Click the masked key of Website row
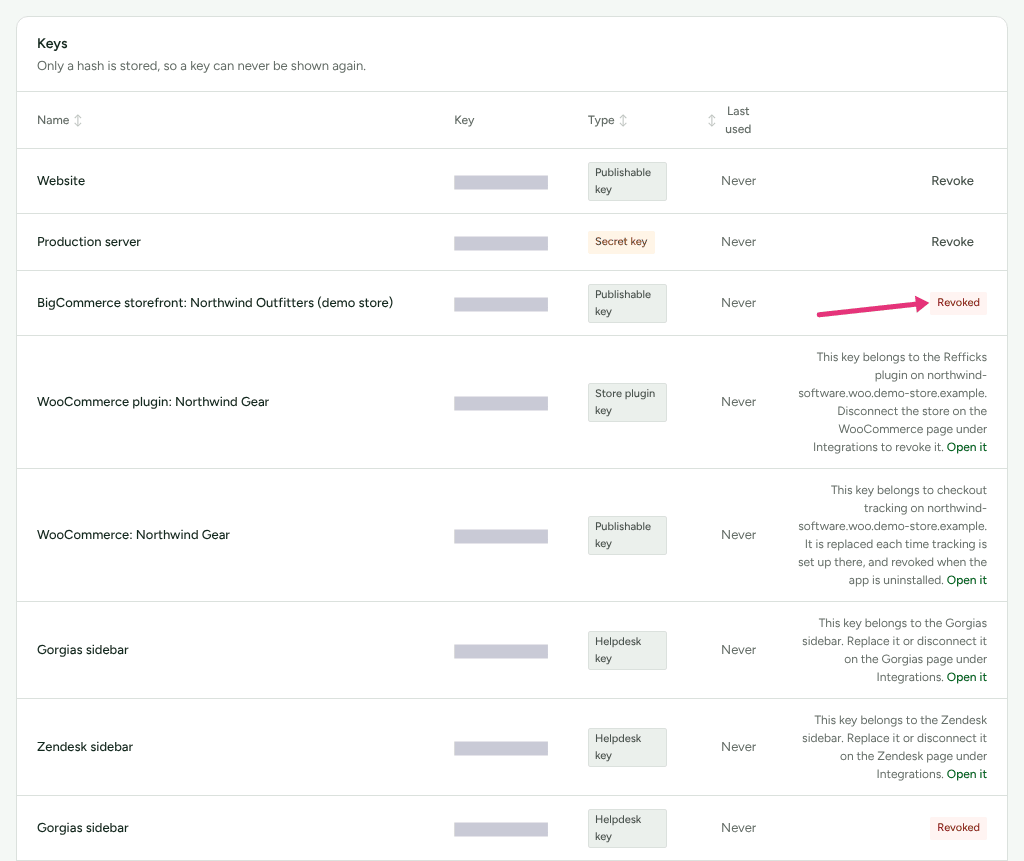The image size is (1024, 861). (501, 182)
